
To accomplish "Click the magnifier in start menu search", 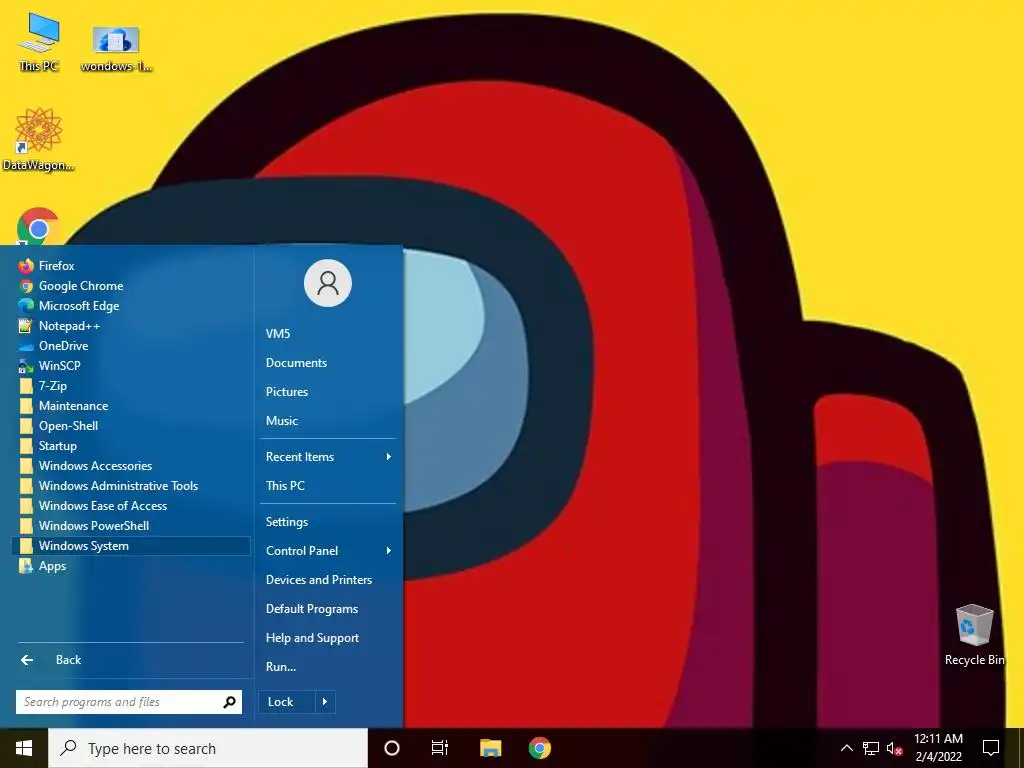I will coord(229,702).
